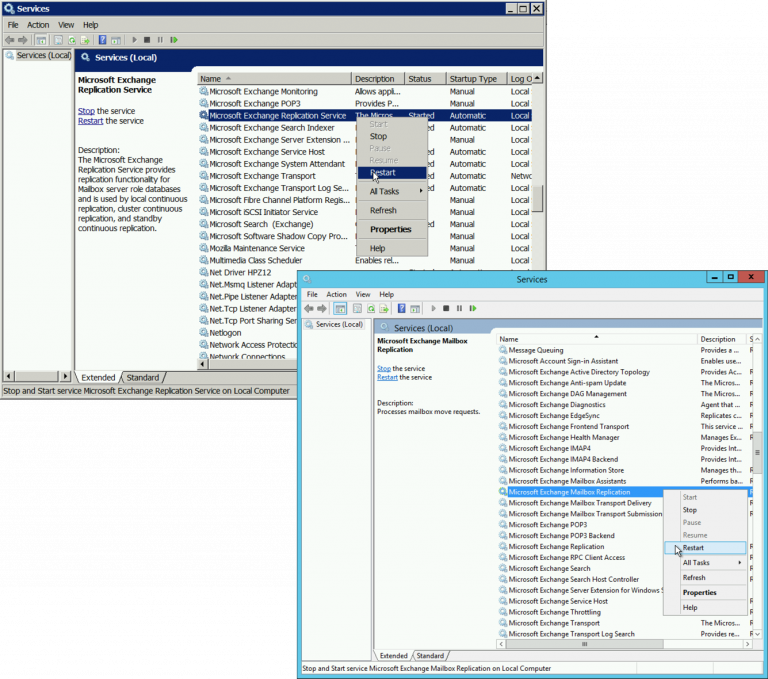Open View menu in back Services window
The image size is (768, 679).
click(66, 25)
